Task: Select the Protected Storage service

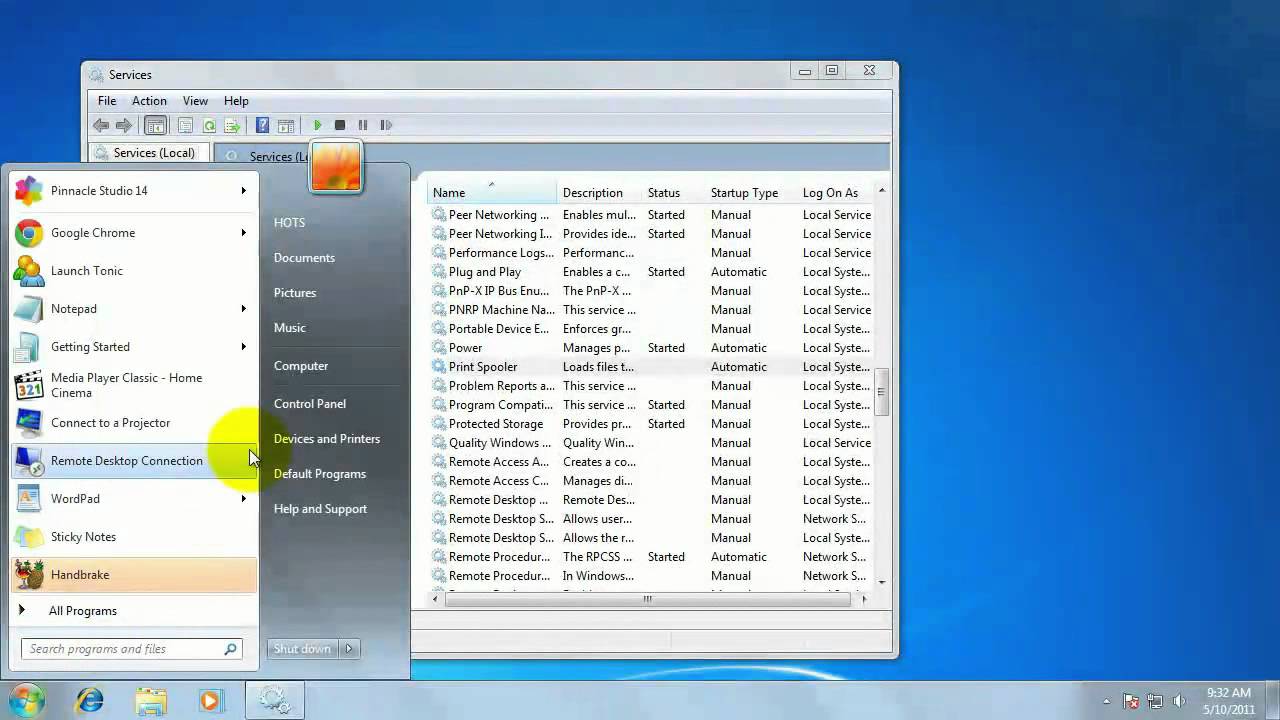Action: click(x=652, y=424)
